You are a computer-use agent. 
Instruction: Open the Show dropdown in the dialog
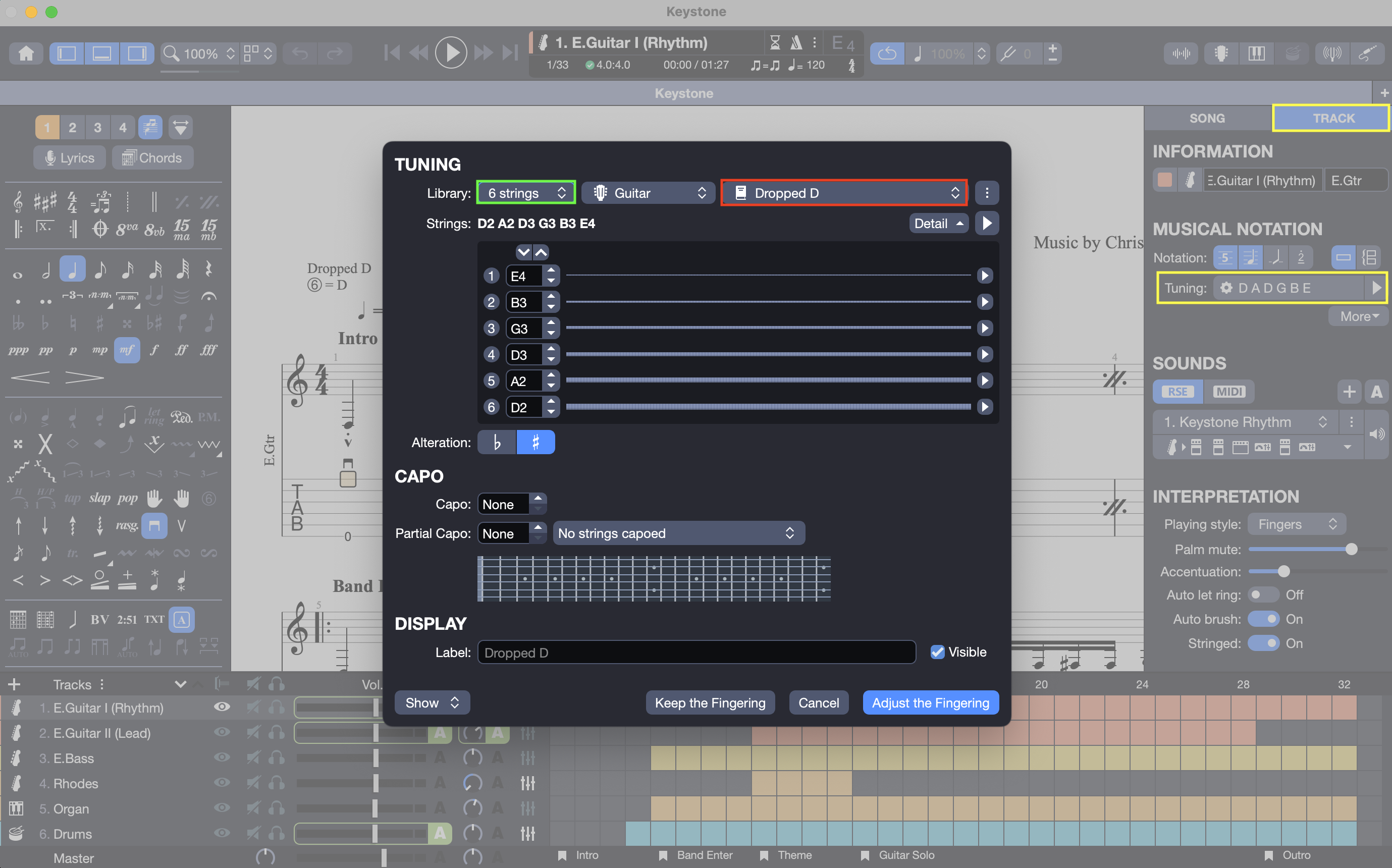click(x=432, y=702)
